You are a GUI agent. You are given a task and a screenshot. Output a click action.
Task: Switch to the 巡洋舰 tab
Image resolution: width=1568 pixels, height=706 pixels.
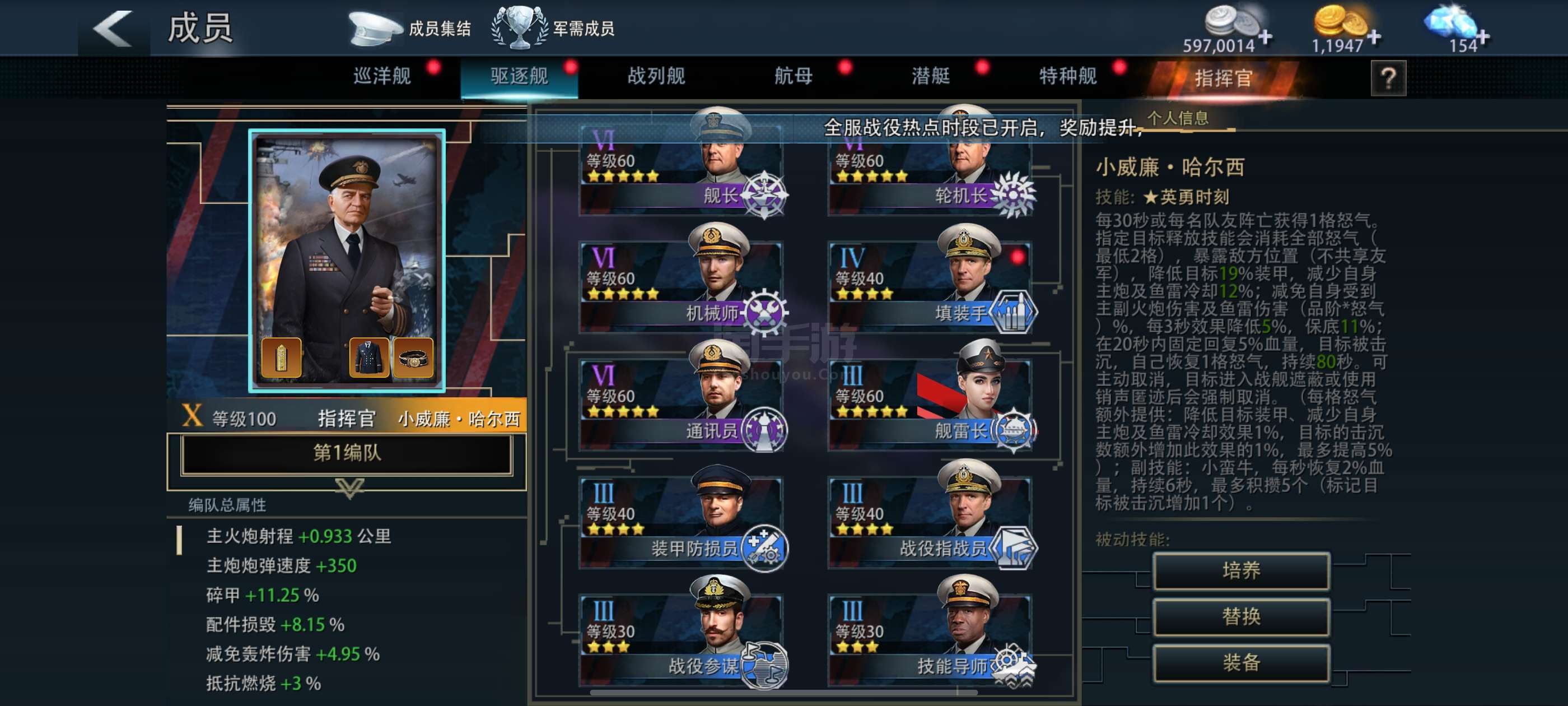click(x=382, y=76)
